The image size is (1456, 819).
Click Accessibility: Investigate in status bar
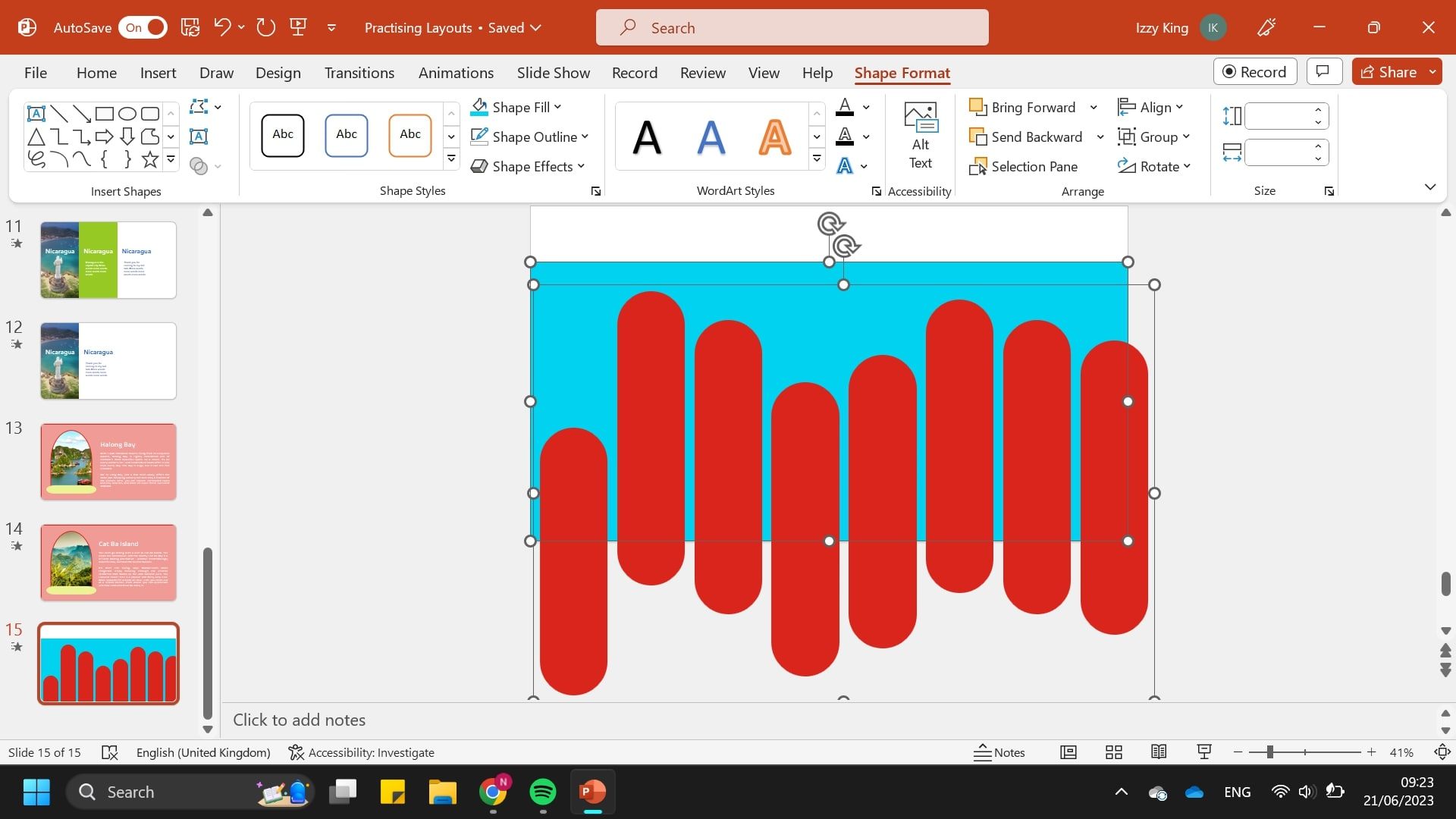pyautogui.click(x=362, y=752)
